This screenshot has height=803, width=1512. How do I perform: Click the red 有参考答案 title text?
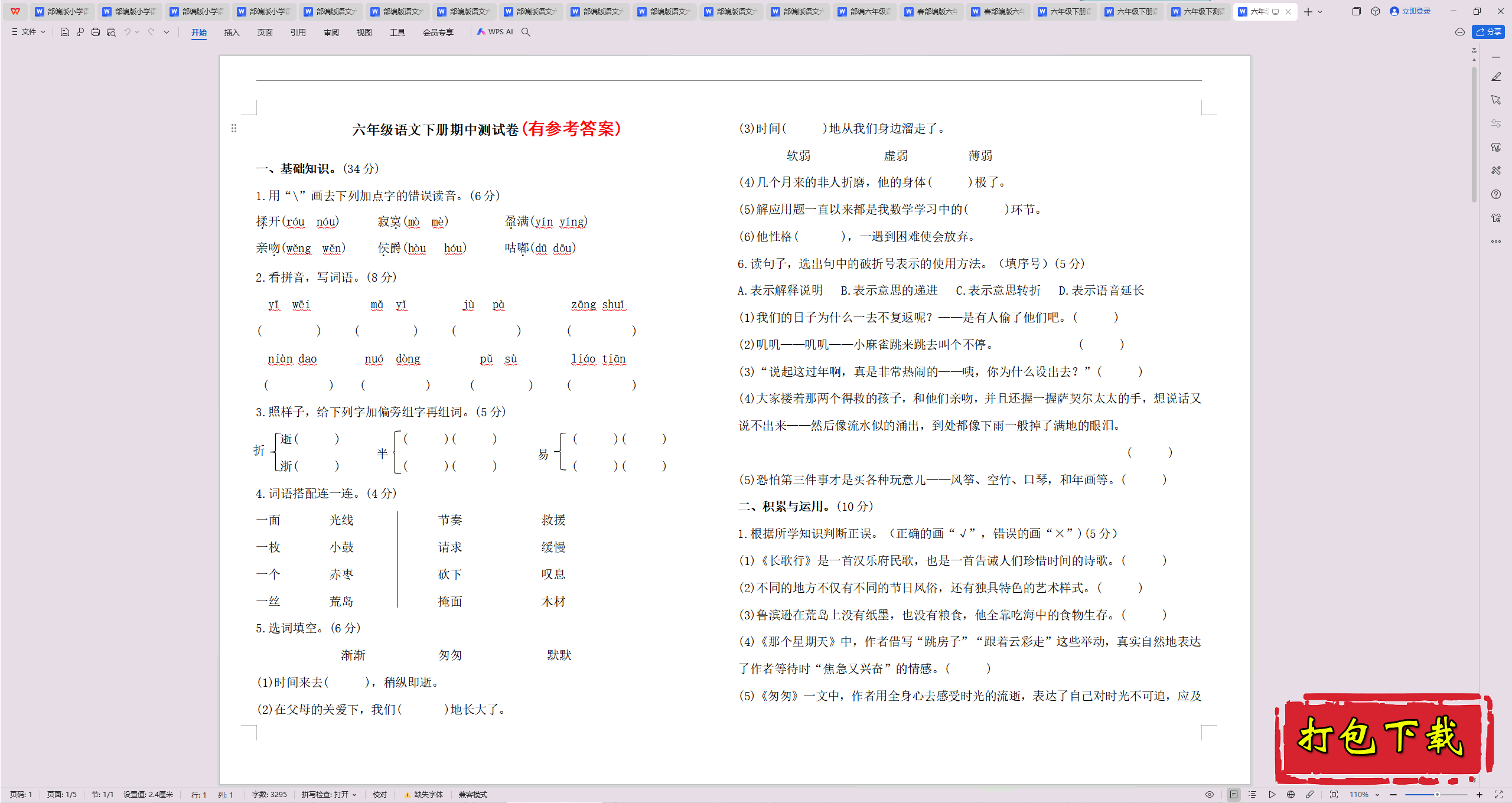coord(571,128)
